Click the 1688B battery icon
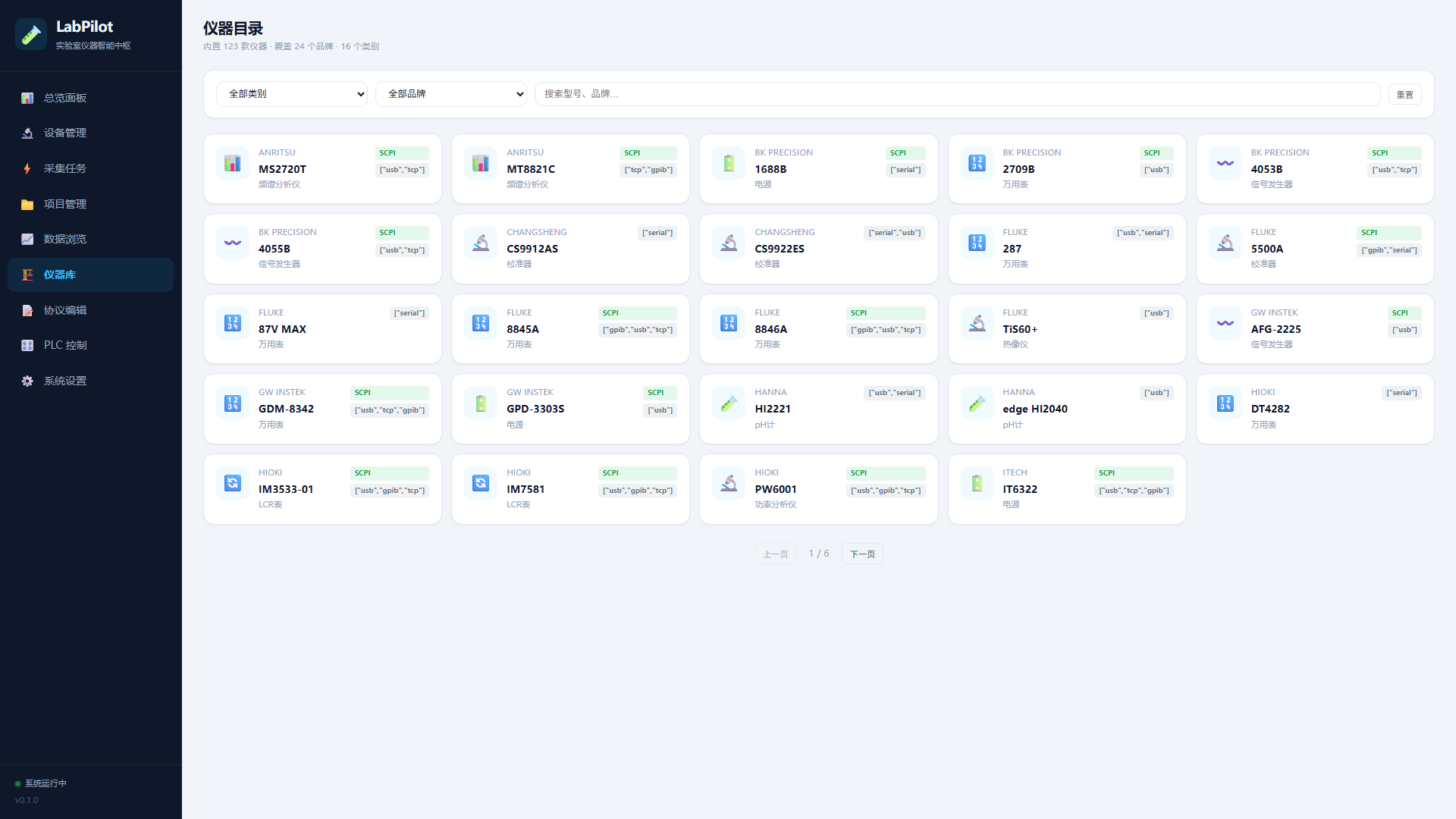Image resolution: width=1456 pixels, height=819 pixels. click(729, 163)
